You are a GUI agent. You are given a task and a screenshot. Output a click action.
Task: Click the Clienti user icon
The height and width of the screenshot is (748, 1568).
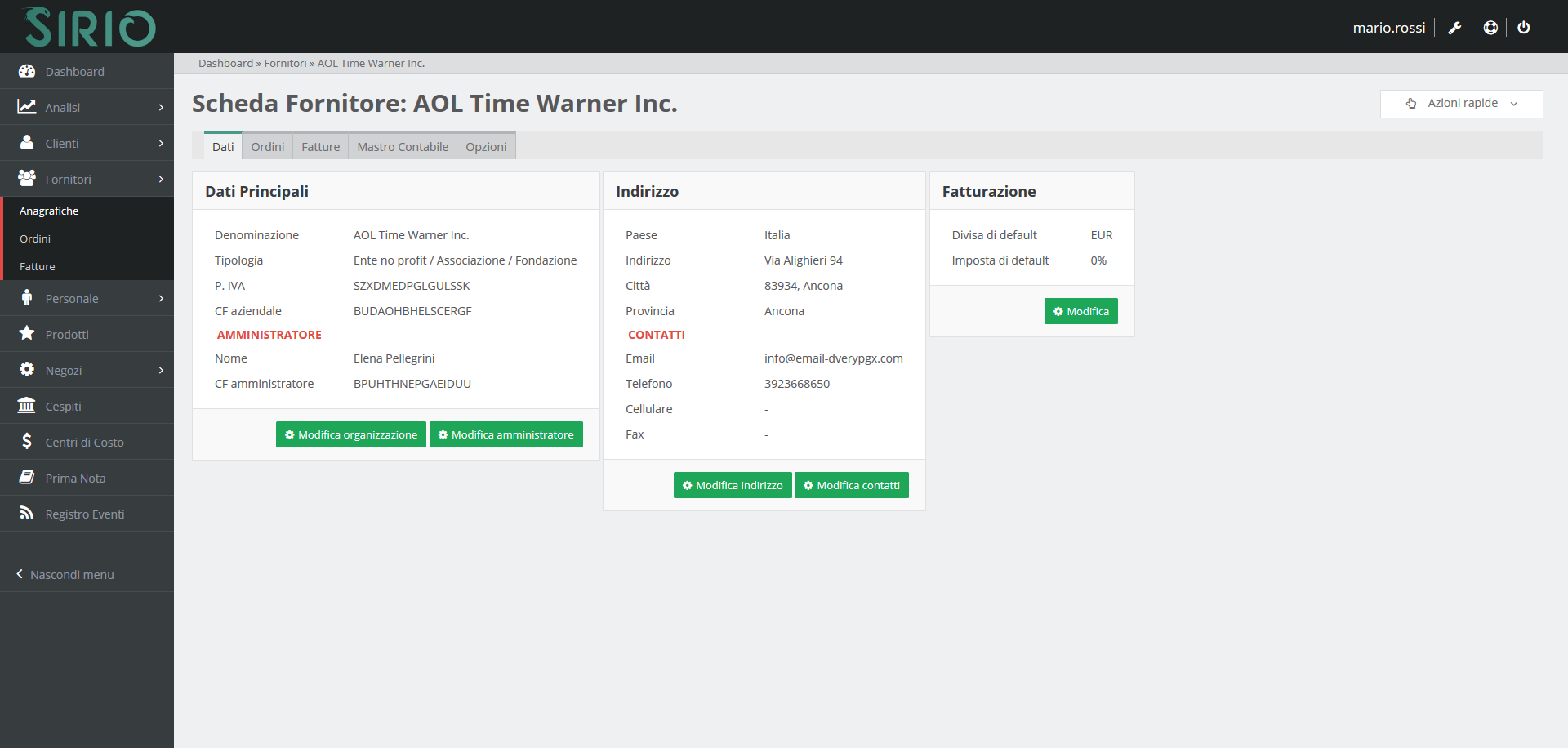coord(27,143)
